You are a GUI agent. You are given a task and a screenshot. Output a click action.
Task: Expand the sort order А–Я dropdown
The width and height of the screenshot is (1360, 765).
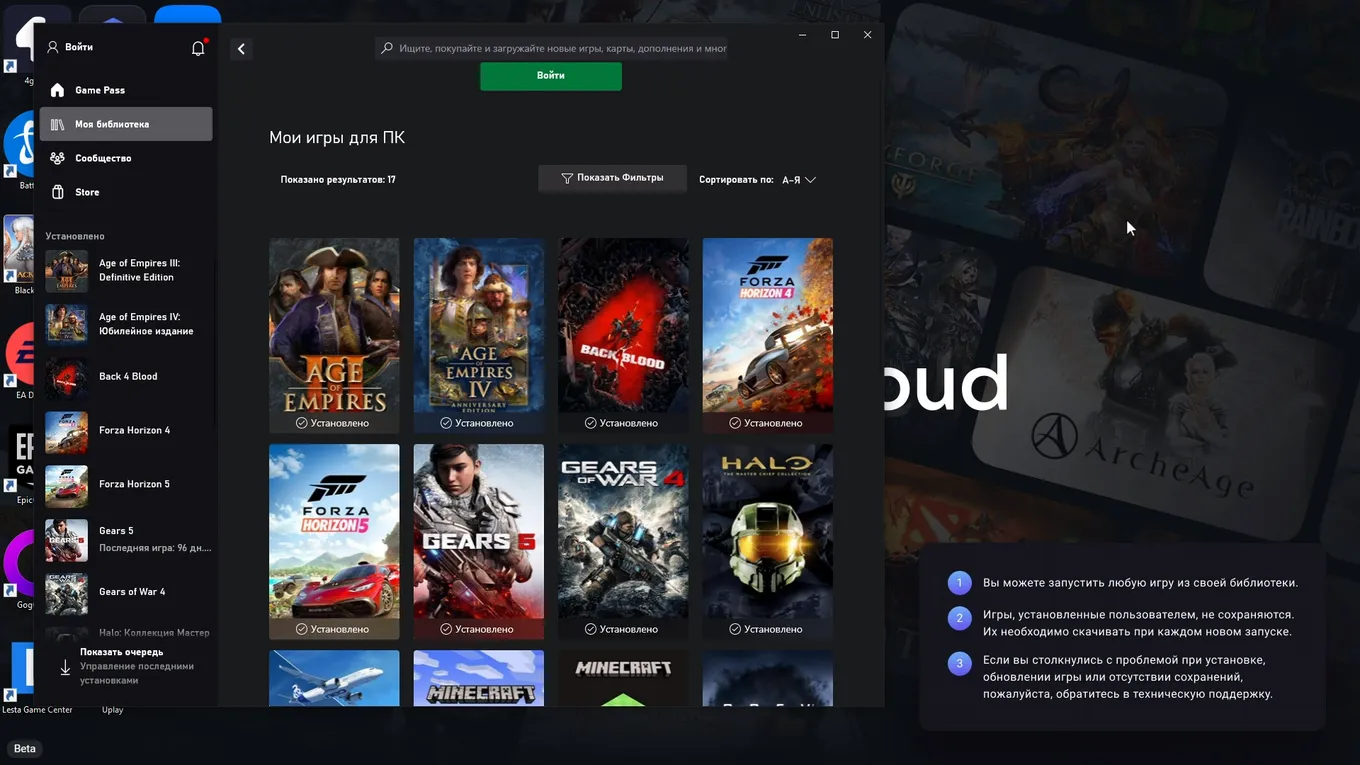(799, 180)
